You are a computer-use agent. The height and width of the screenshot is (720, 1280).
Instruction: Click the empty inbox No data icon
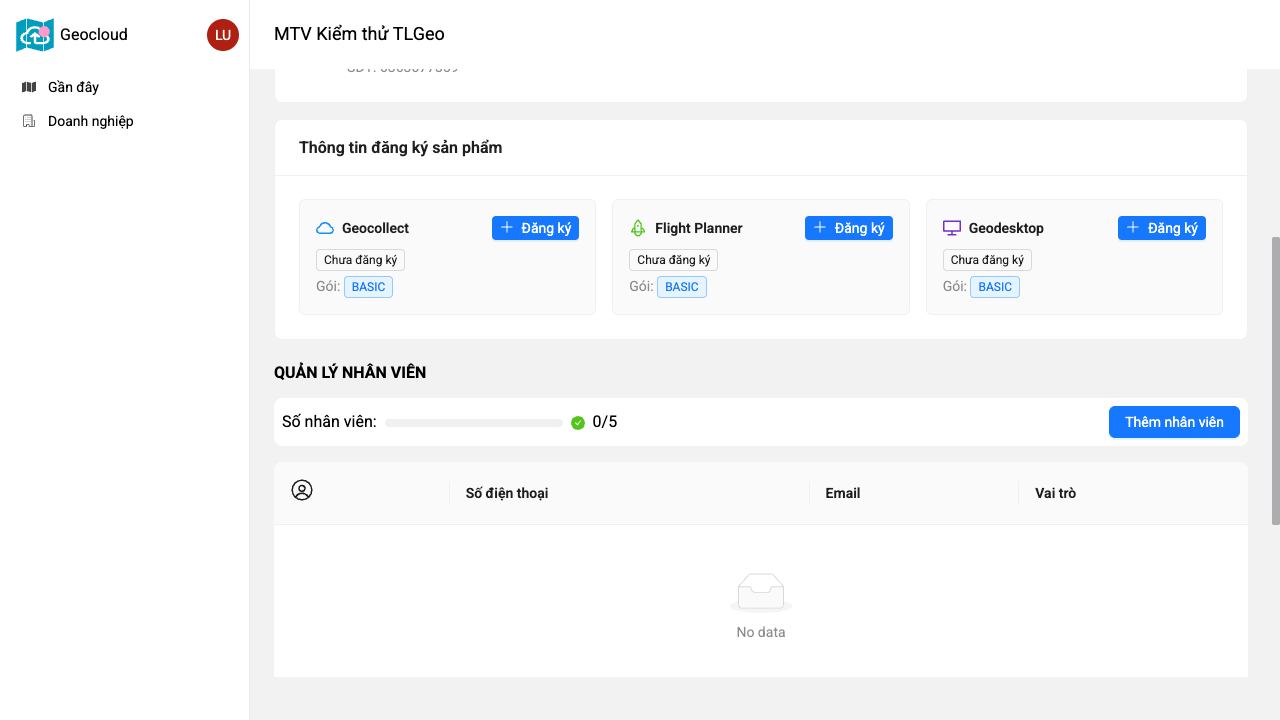761,592
